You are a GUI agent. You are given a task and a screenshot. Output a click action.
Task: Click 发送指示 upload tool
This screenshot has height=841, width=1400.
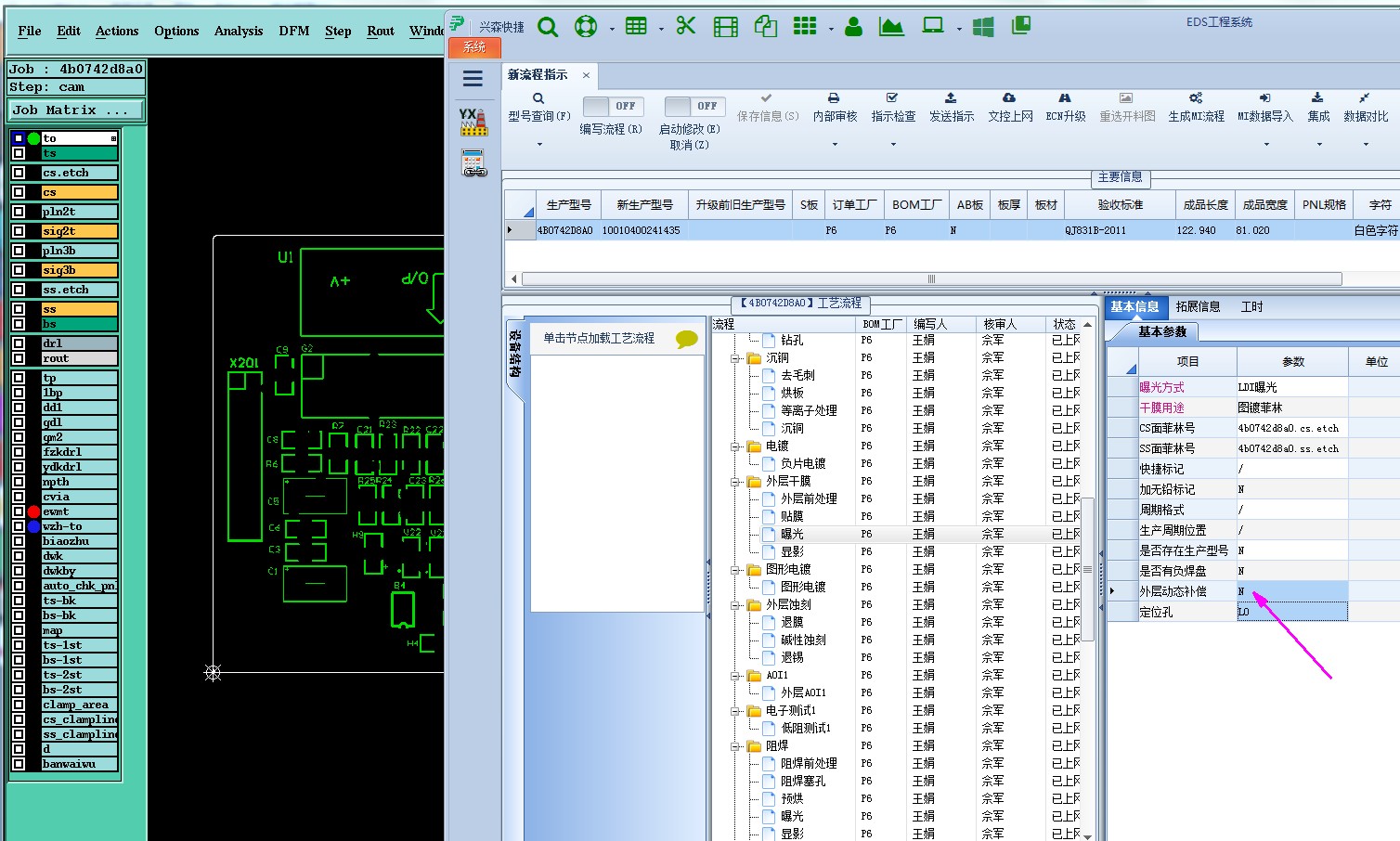coord(952,108)
